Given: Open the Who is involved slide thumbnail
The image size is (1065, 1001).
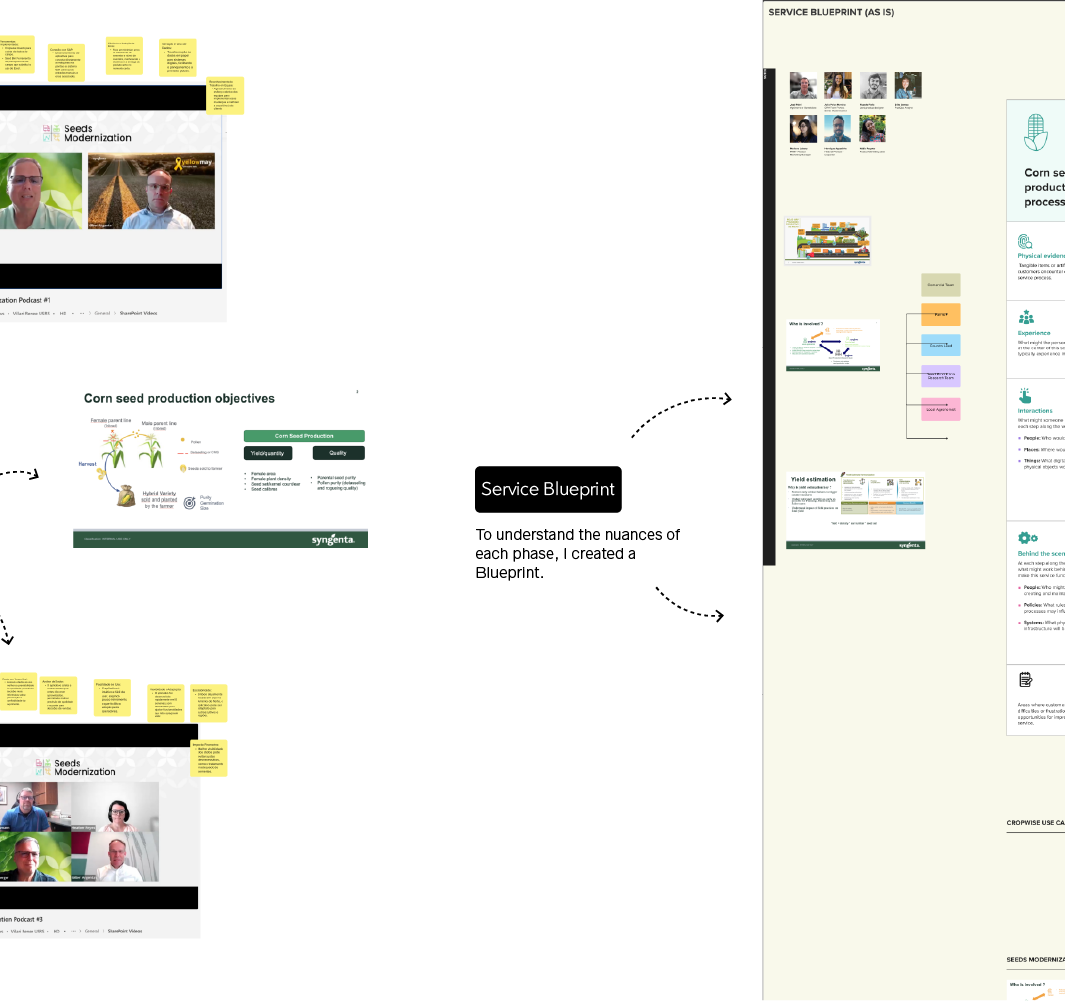Looking at the screenshot, I should click(833, 346).
